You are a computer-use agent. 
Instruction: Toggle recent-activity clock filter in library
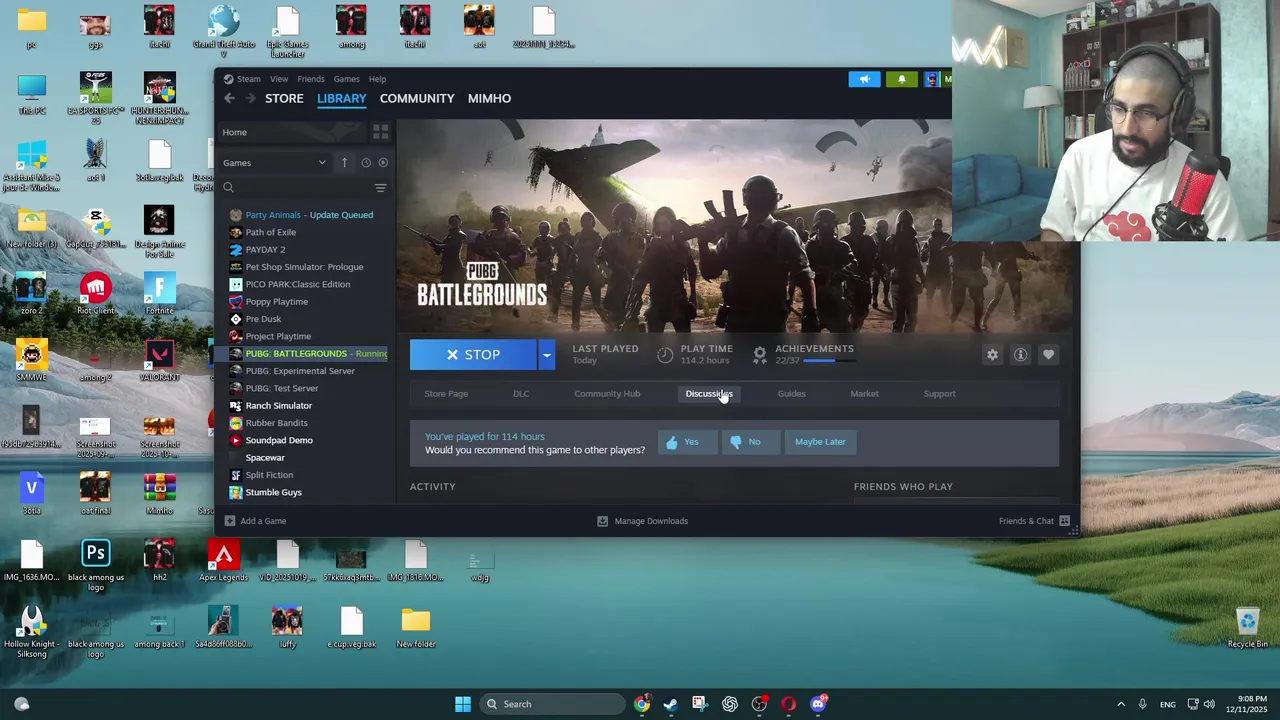point(365,163)
